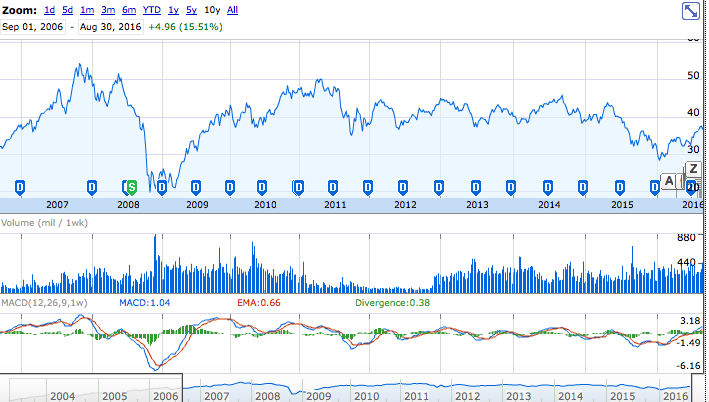Screen dimensions: 709x402
Task: Click the D marker midway between 2010 and 2011
Action: (x=298, y=187)
